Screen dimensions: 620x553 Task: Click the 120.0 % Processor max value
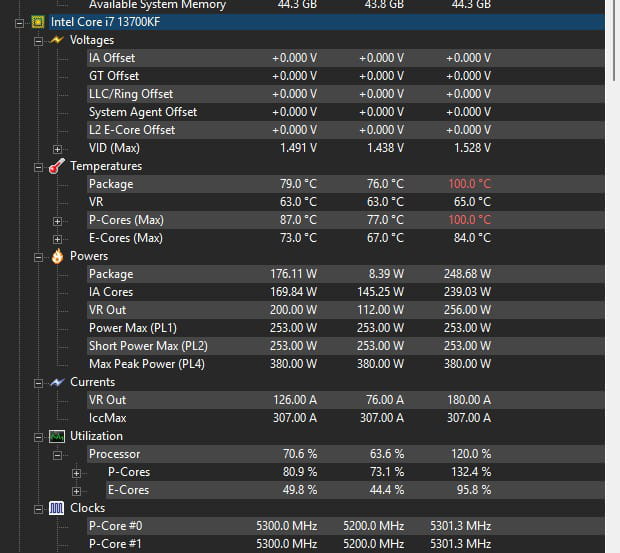[471, 454]
